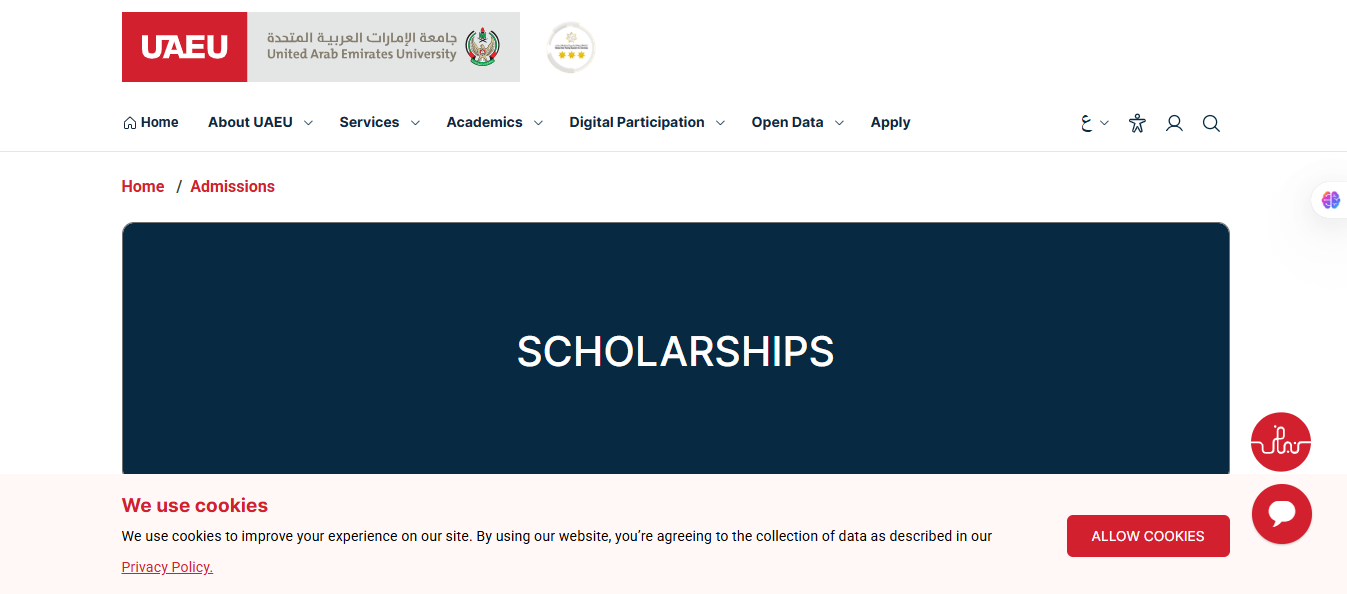The width and height of the screenshot is (1347, 594).
Task: Click the house icon beside Home
Action: coord(128,121)
